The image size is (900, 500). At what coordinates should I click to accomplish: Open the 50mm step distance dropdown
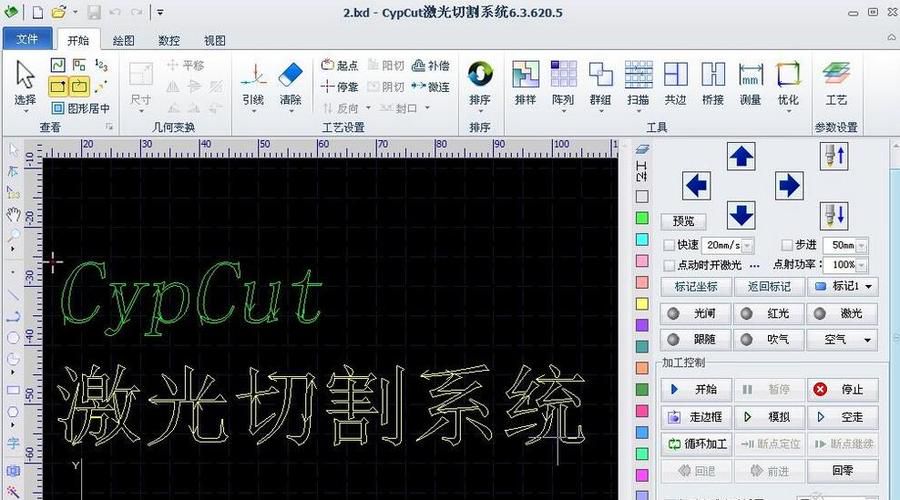point(862,246)
